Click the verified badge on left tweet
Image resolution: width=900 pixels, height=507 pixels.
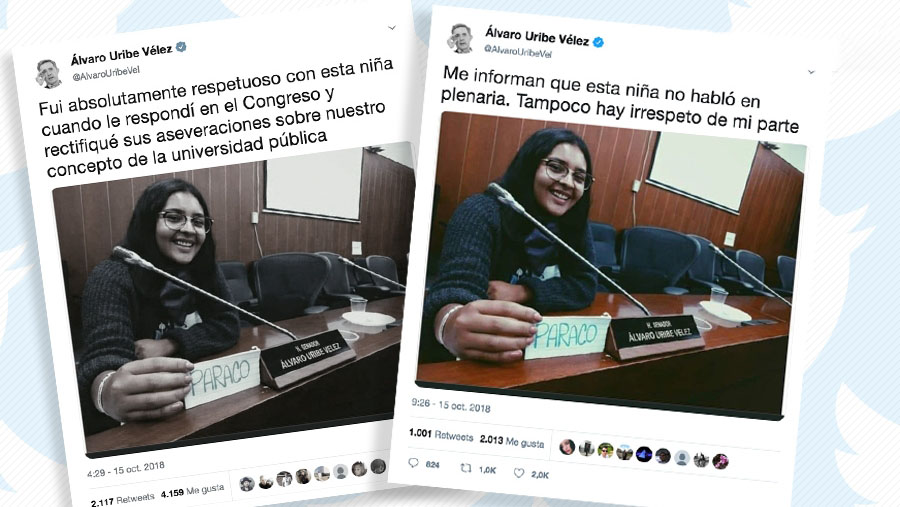pyautogui.click(x=181, y=47)
